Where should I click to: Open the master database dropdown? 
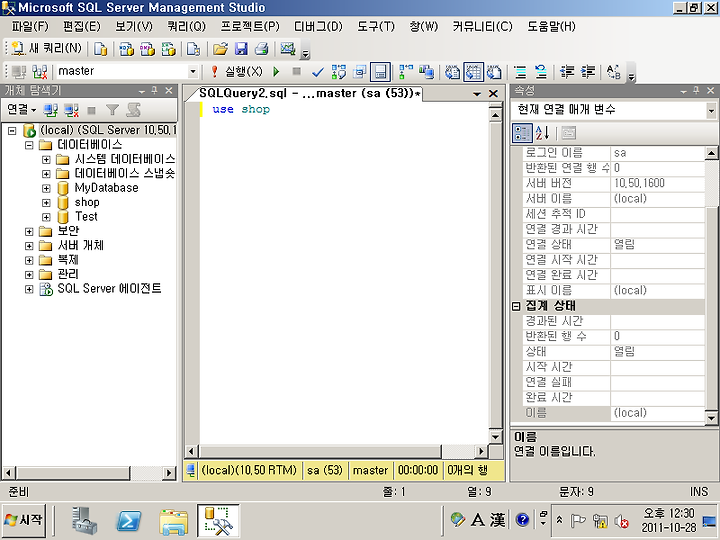tap(193, 72)
